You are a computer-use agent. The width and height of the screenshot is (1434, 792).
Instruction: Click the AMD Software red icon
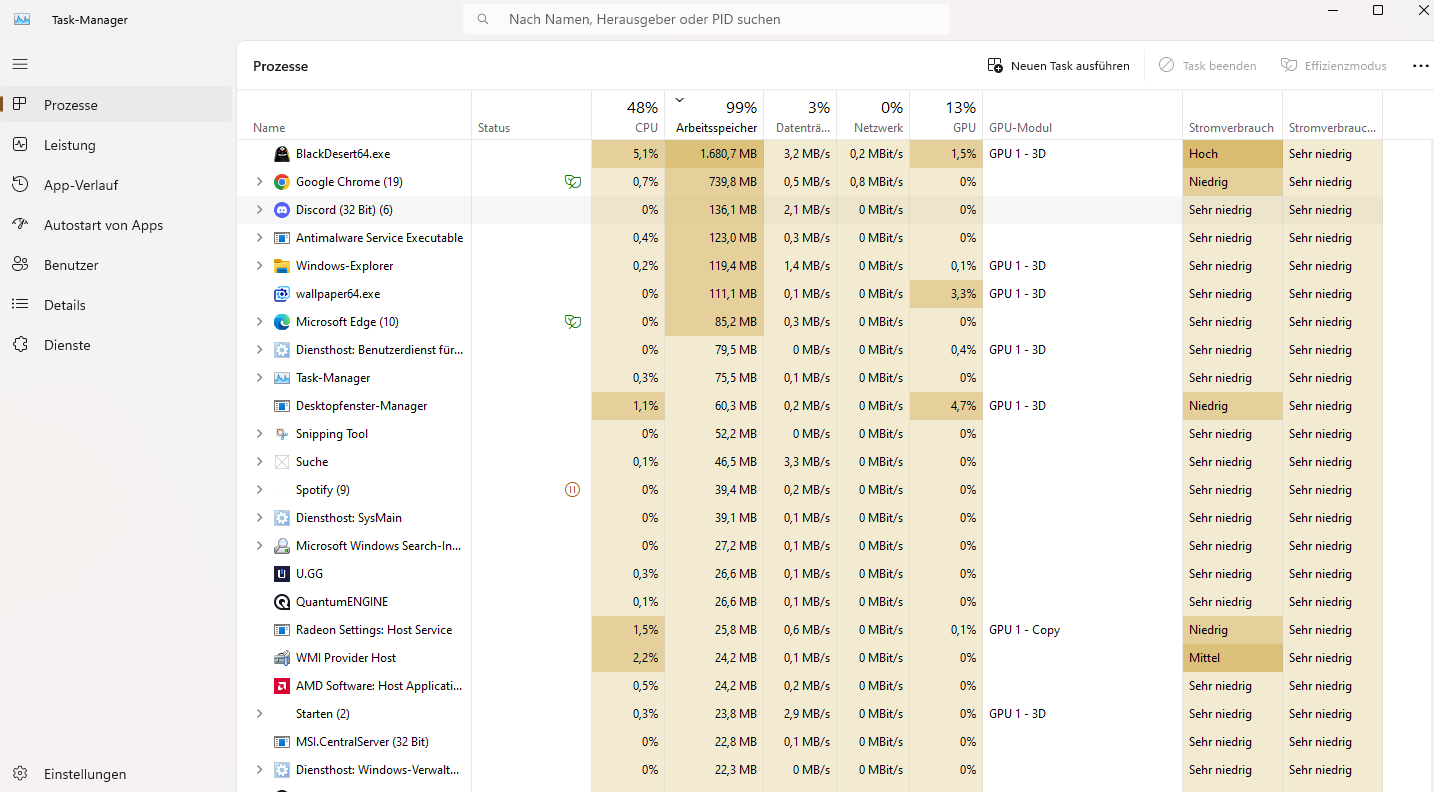[x=282, y=686]
